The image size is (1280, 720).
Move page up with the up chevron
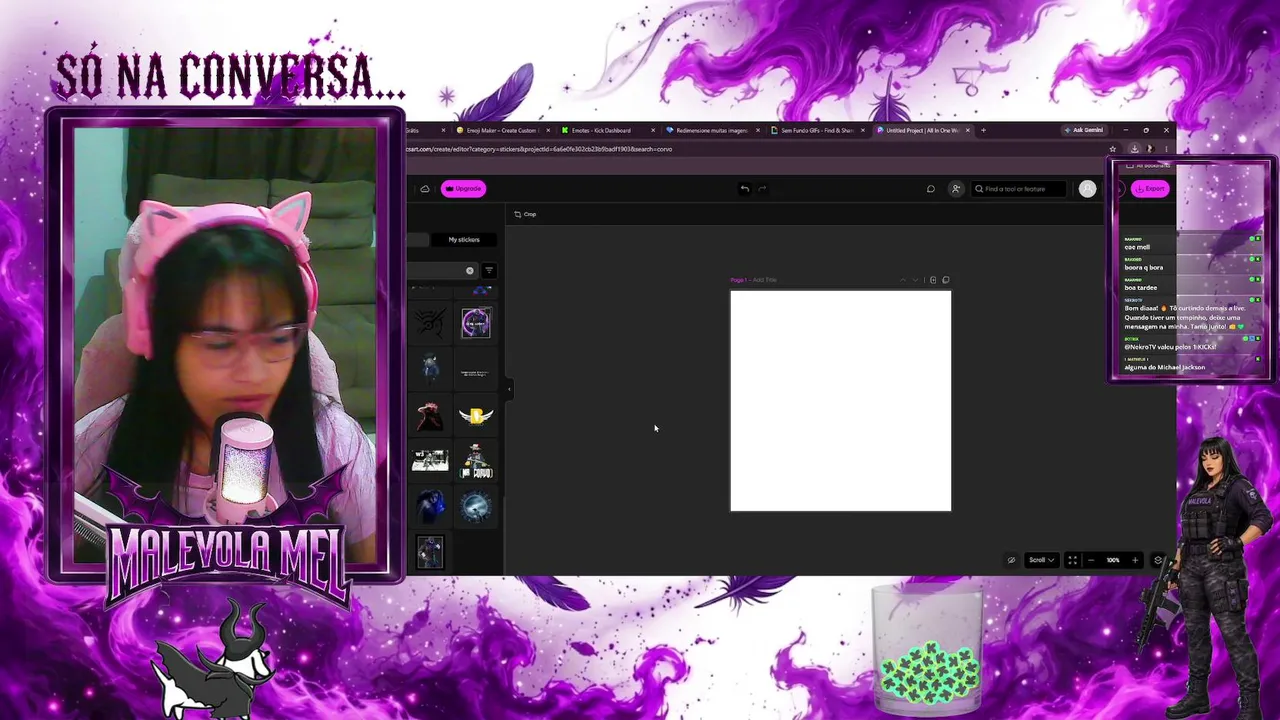point(903,280)
